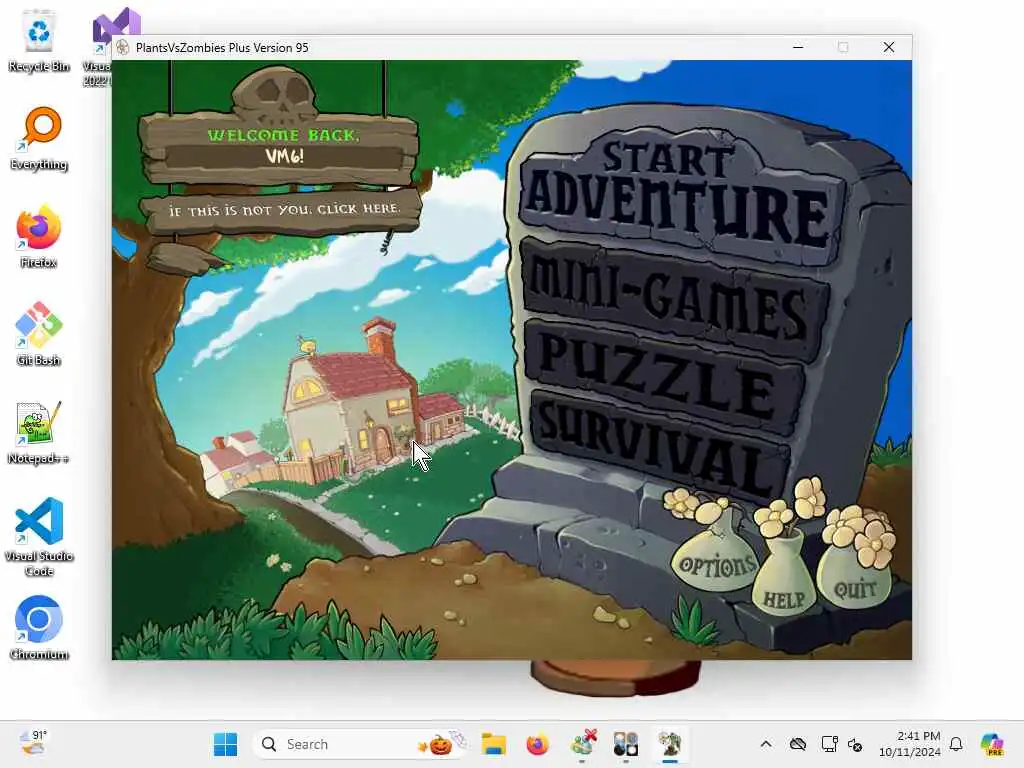Open the taskbar app with the red X badge
The width and height of the screenshot is (1024, 768).
point(583,744)
